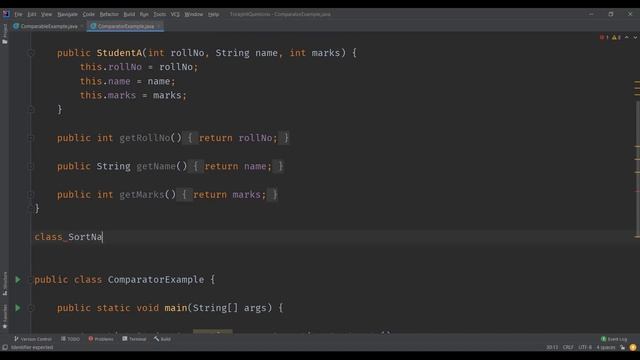Click the error count indicator in the editor

point(604,38)
